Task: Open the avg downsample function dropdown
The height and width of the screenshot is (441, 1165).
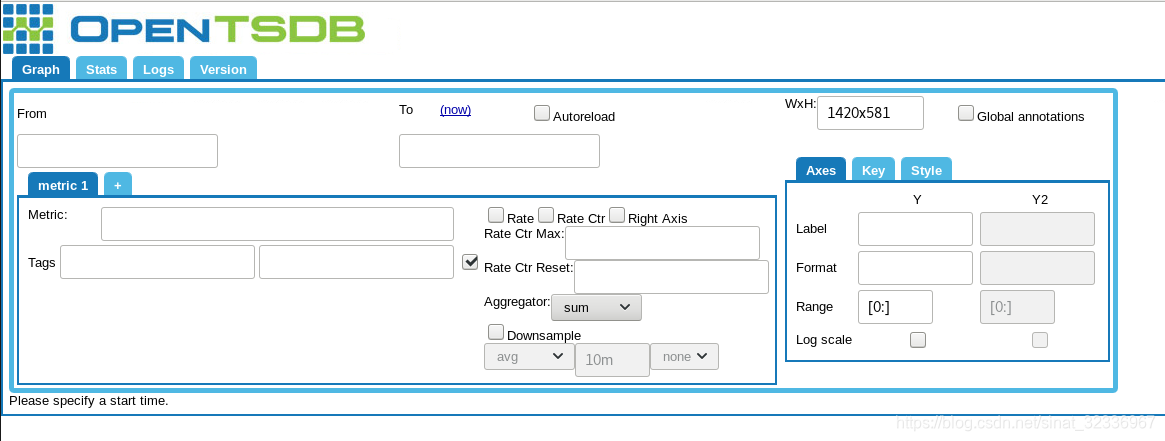Action: 529,356
